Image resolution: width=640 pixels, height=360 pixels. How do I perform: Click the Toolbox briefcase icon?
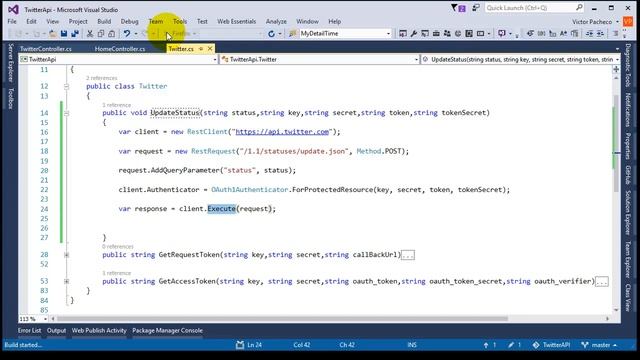tap(436, 34)
